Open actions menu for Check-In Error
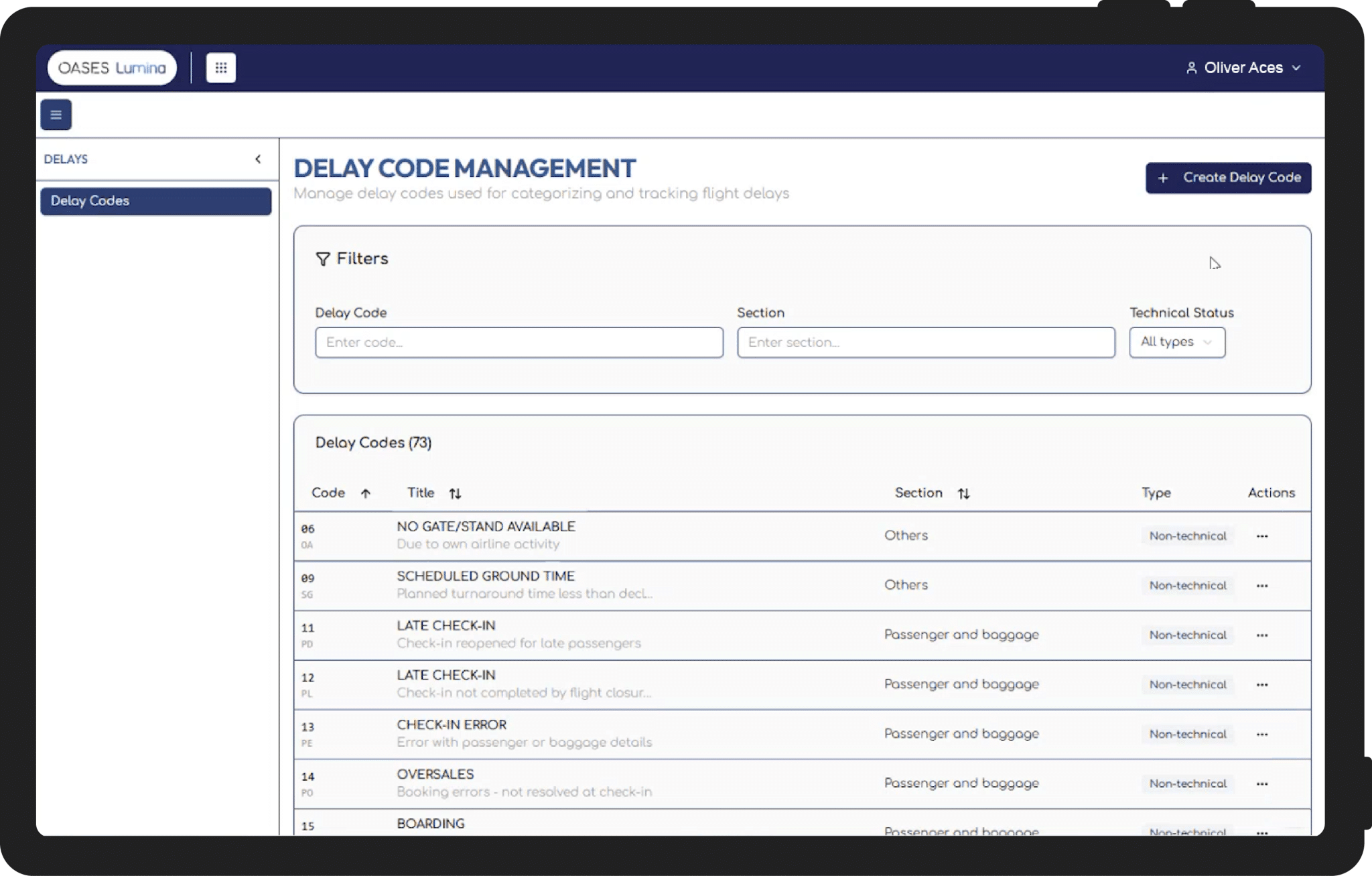 coord(1261,735)
